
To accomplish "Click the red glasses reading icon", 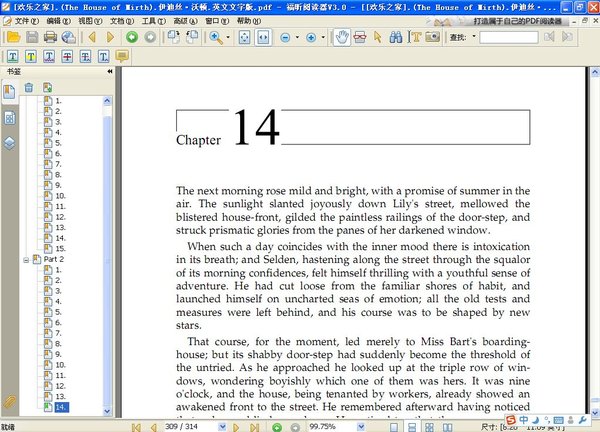I will [x=360, y=37].
